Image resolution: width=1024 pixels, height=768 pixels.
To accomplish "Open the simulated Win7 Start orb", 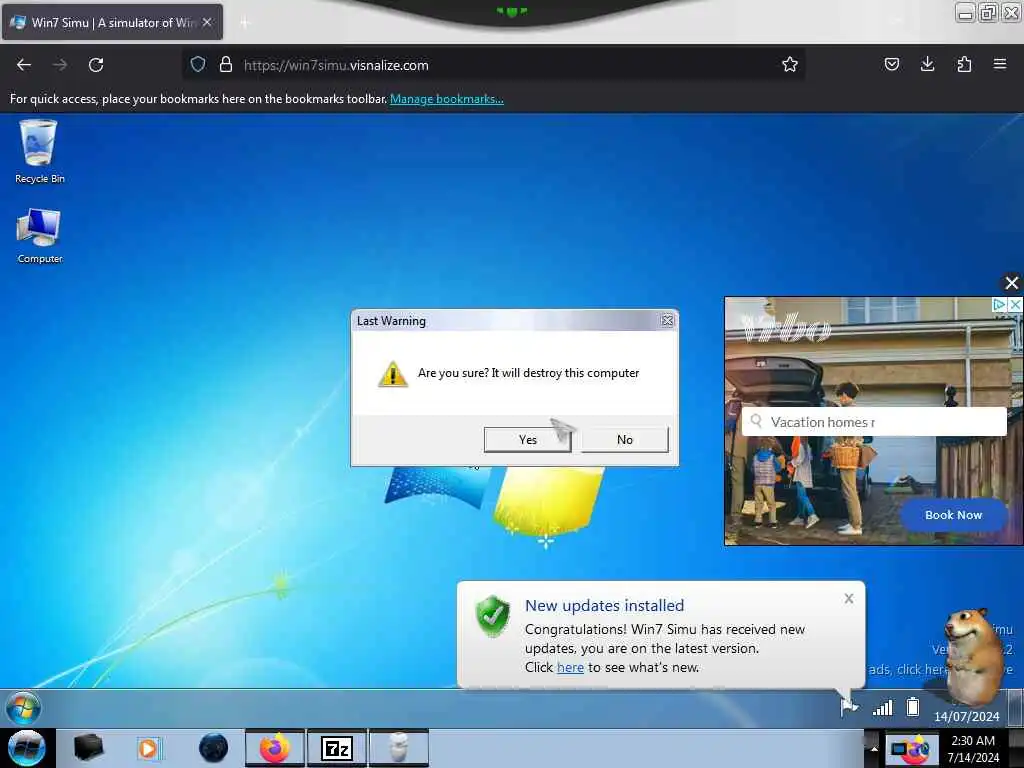I will click(x=24, y=708).
